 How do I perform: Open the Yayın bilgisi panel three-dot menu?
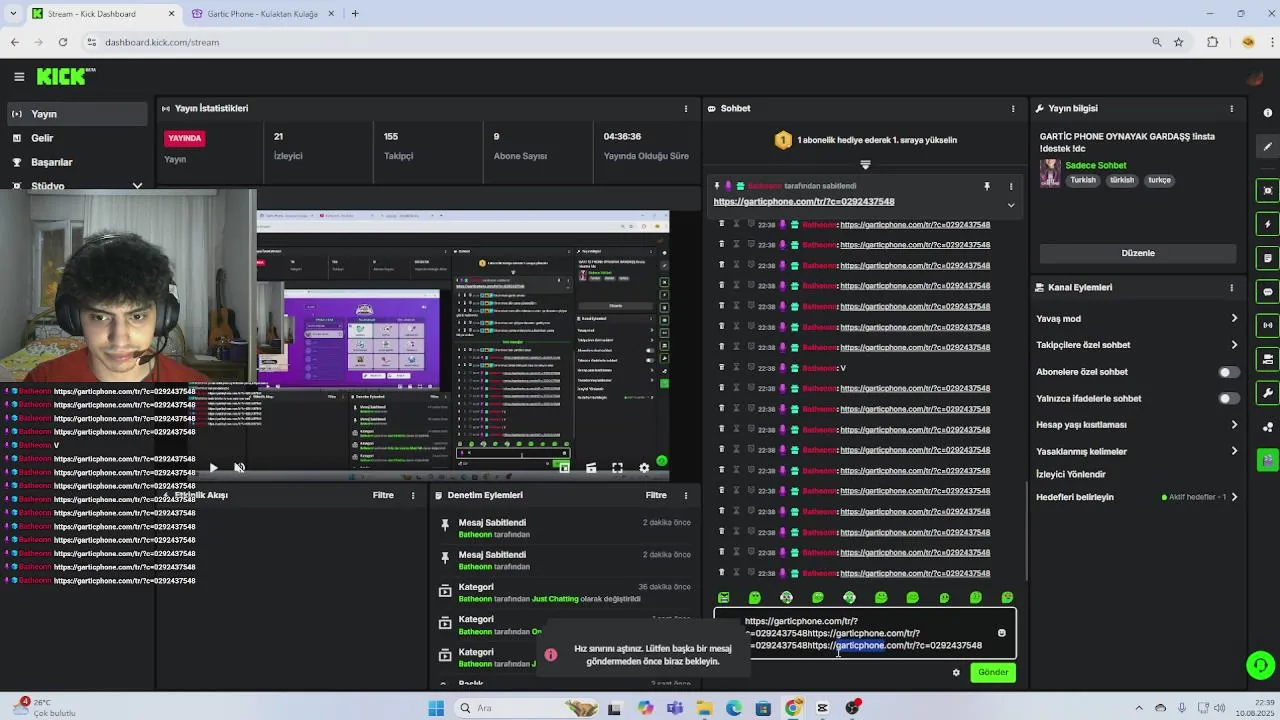coord(1232,108)
